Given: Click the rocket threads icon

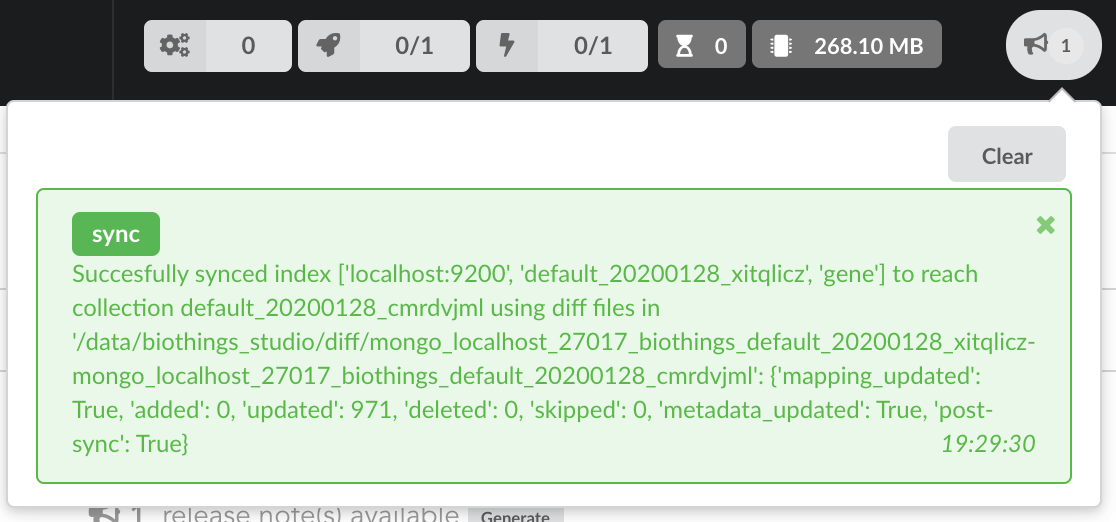Looking at the screenshot, I should pyautogui.click(x=328, y=46).
